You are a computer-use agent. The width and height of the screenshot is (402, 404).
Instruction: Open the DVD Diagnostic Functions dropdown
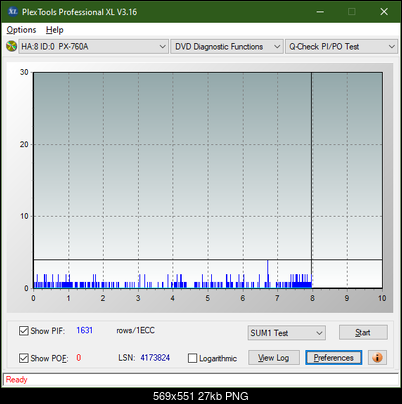[x=227, y=47]
